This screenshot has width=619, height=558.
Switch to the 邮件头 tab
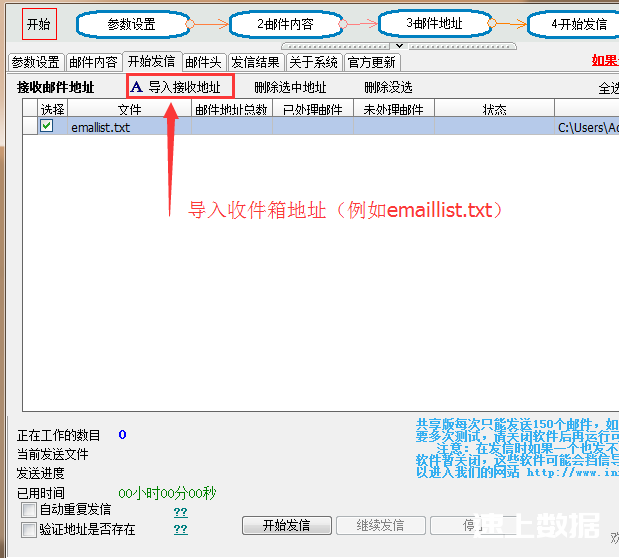(x=204, y=62)
